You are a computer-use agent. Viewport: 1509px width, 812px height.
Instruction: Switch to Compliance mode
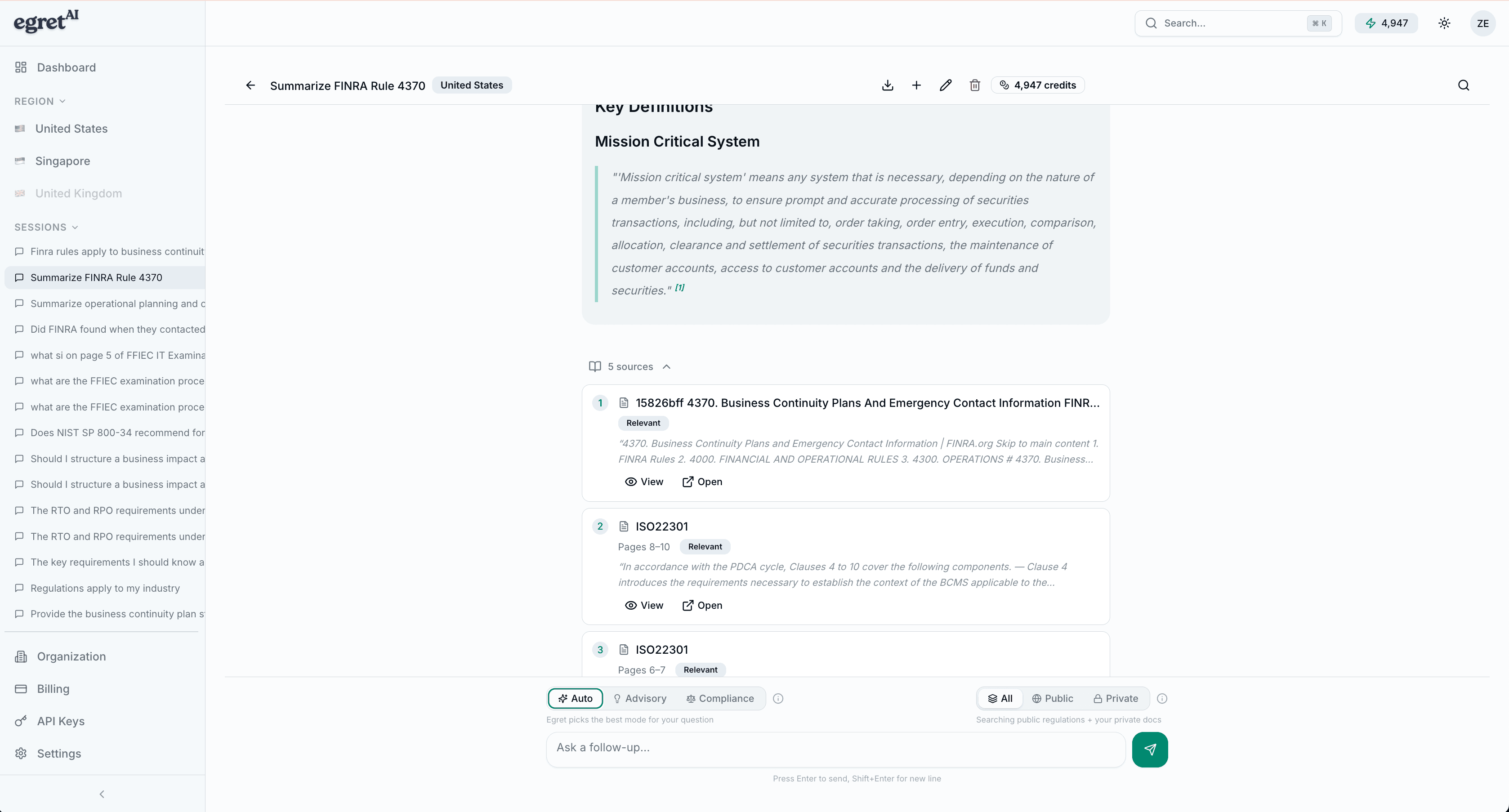pos(720,698)
